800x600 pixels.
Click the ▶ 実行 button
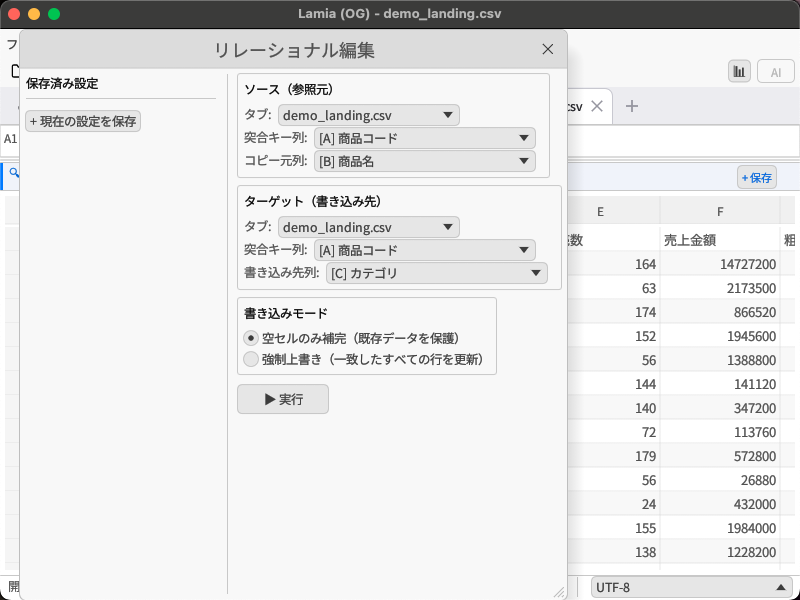pyautogui.click(x=283, y=399)
